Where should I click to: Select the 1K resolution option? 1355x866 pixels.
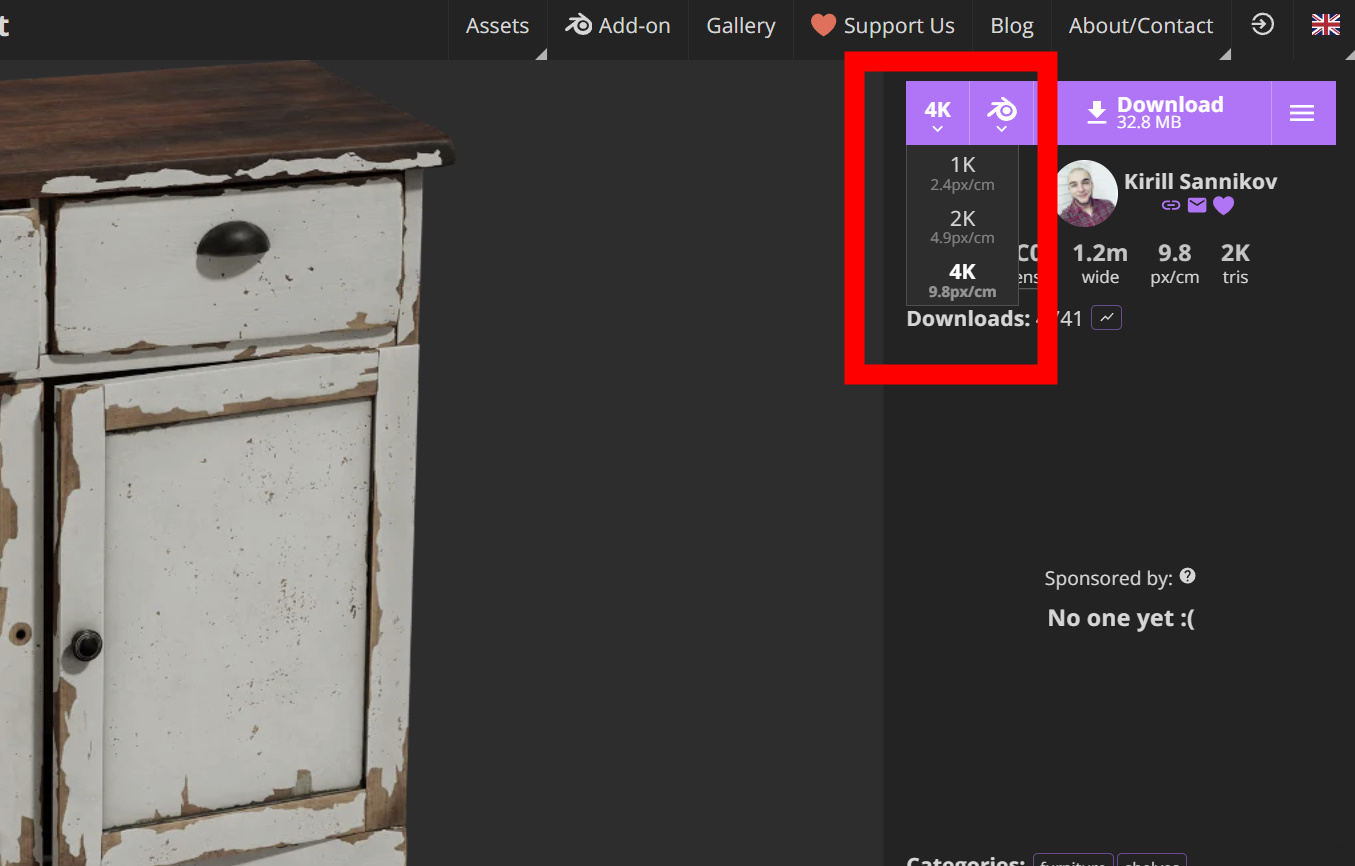962,173
